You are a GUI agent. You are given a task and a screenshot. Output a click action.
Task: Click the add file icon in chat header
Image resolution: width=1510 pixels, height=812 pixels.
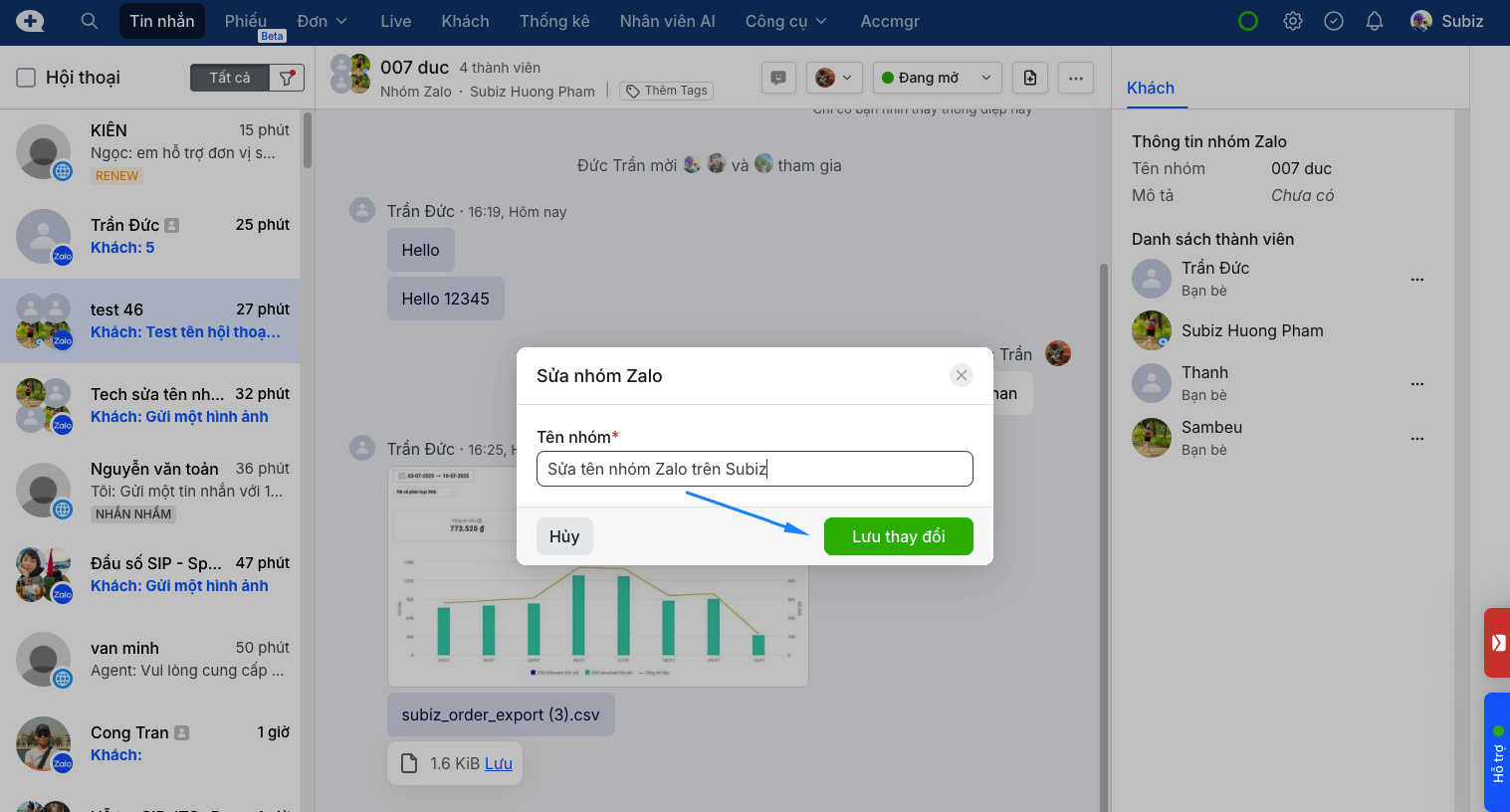pos(1030,78)
